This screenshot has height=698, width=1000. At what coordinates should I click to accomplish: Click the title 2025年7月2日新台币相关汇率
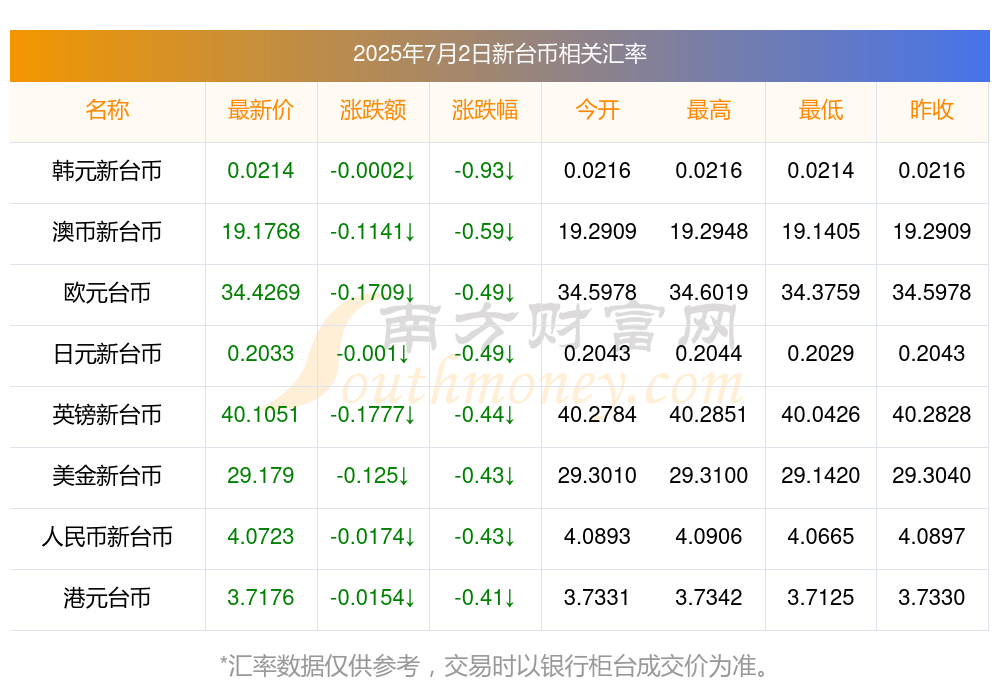[x=499, y=54]
